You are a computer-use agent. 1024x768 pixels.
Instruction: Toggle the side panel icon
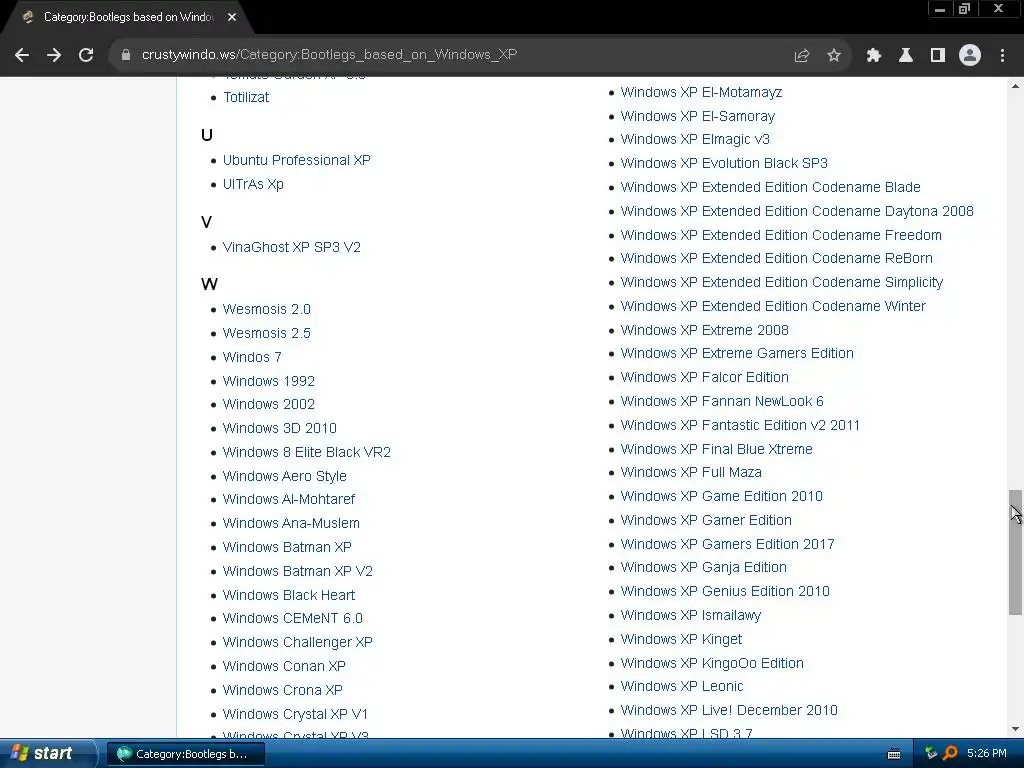[938, 56]
